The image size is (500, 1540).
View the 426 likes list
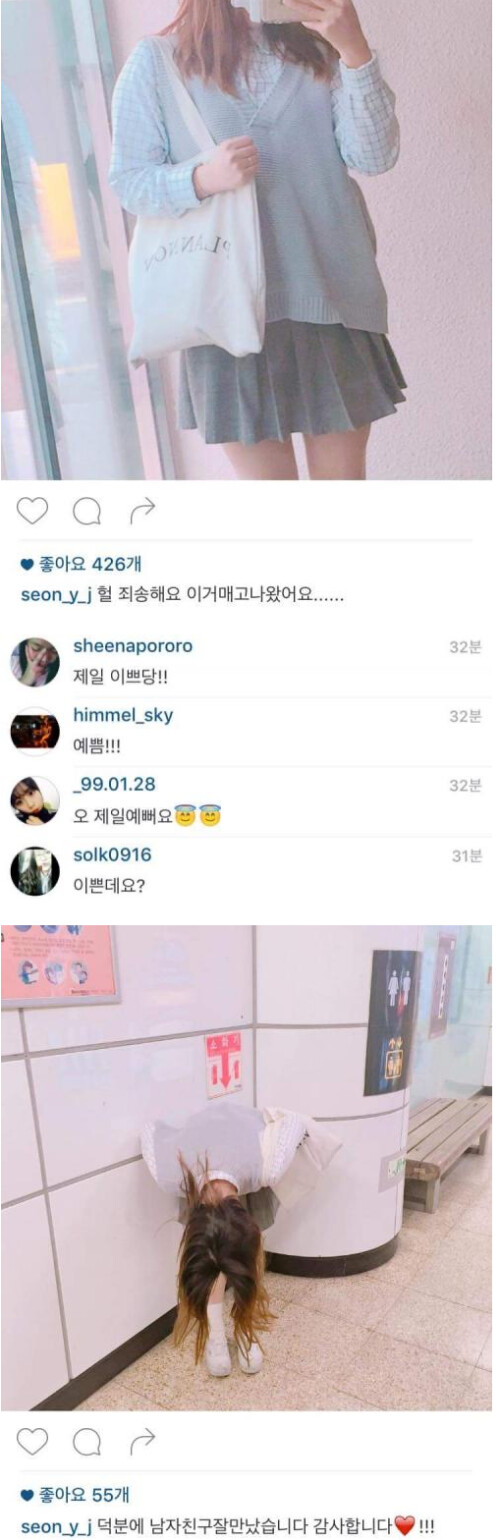point(81,566)
